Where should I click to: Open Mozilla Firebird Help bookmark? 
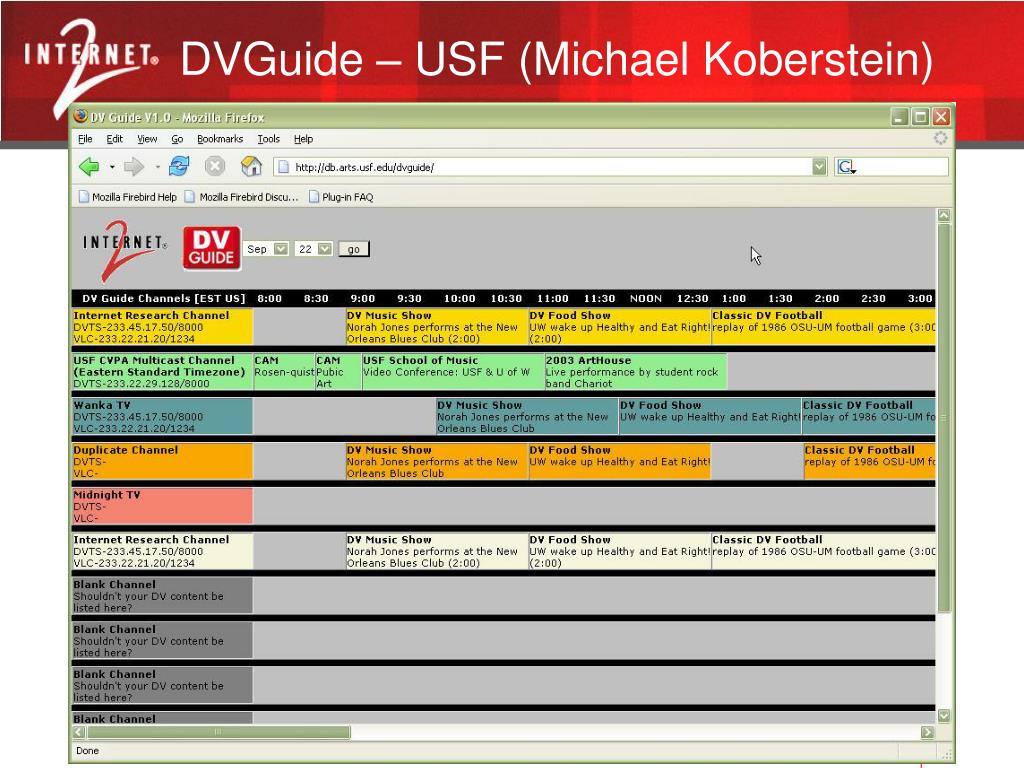[x=127, y=197]
